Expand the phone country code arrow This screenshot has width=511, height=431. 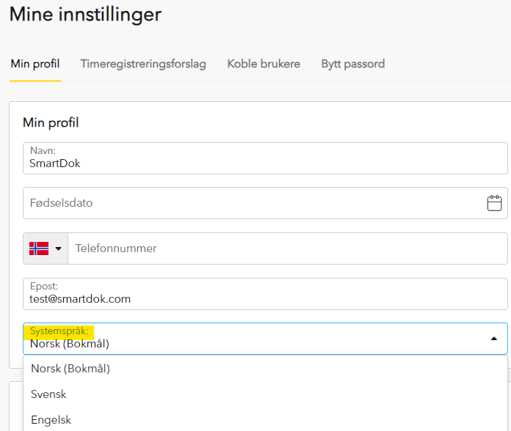58,248
